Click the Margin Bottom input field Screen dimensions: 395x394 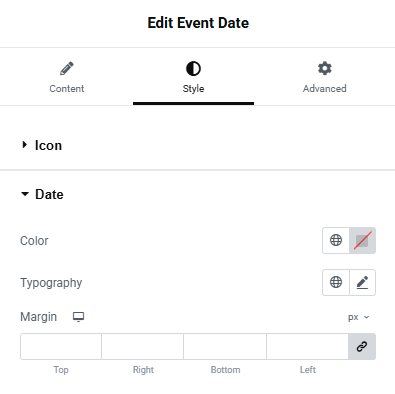(225, 347)
